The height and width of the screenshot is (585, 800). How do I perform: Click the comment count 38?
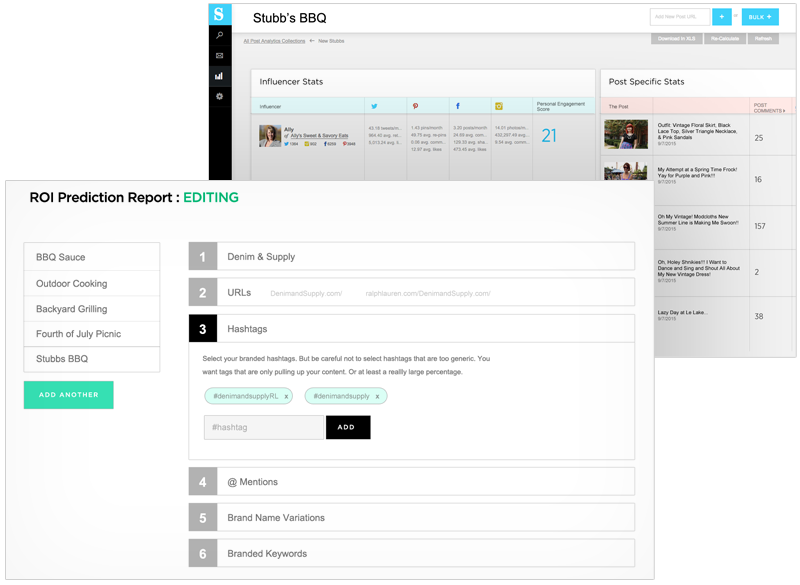click(759, 316)
